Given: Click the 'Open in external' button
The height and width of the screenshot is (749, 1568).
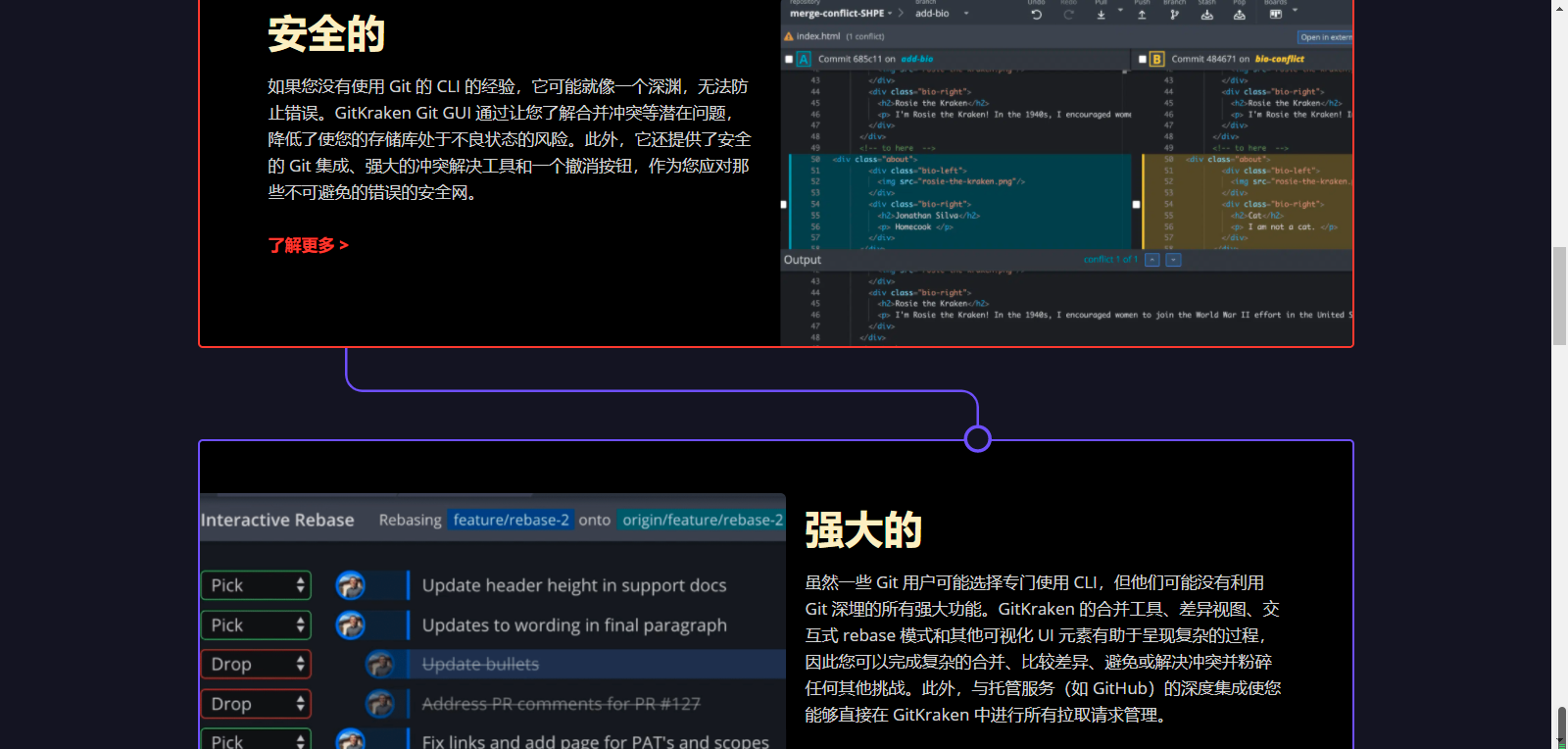Looking at the screenshot, I should [x=1325, y=37].
